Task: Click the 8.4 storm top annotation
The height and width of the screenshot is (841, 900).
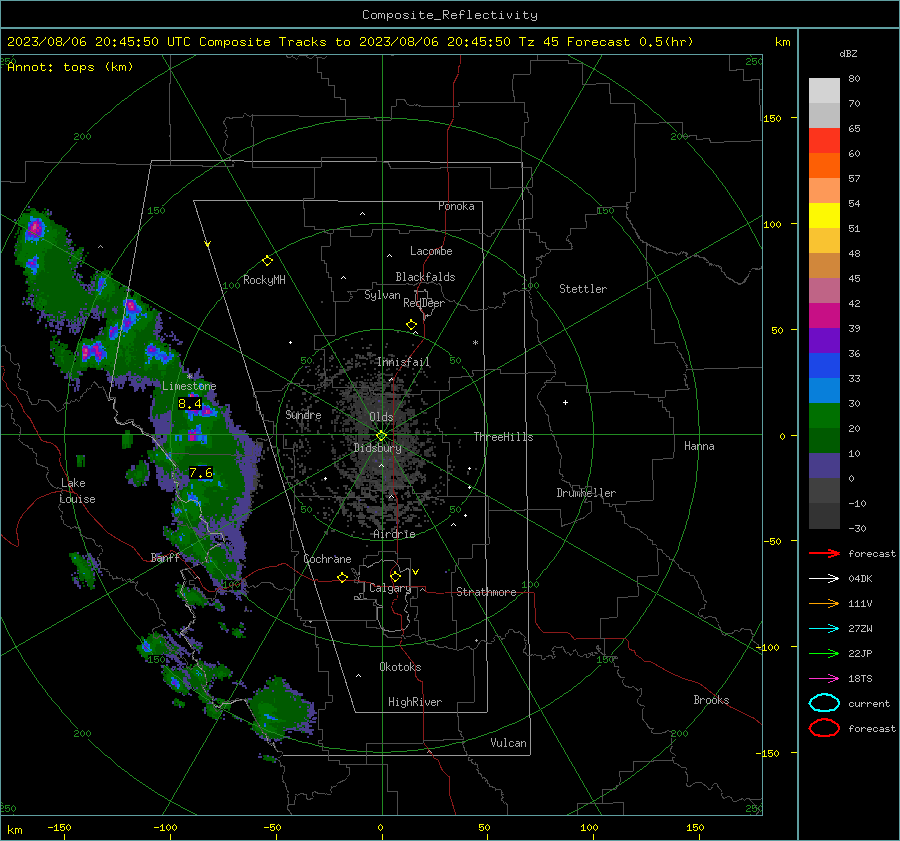Action: click(190, 404)
